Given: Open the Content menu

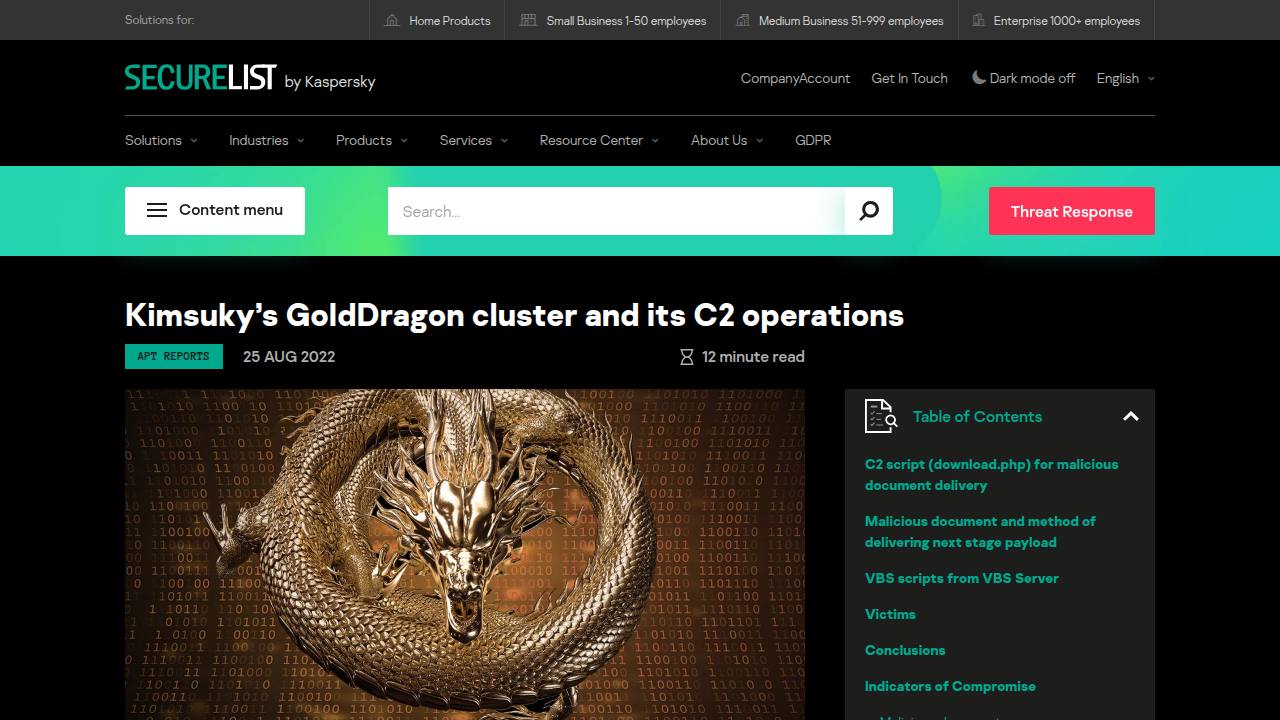Looking at the screenshot, I should tap(215, 211).
